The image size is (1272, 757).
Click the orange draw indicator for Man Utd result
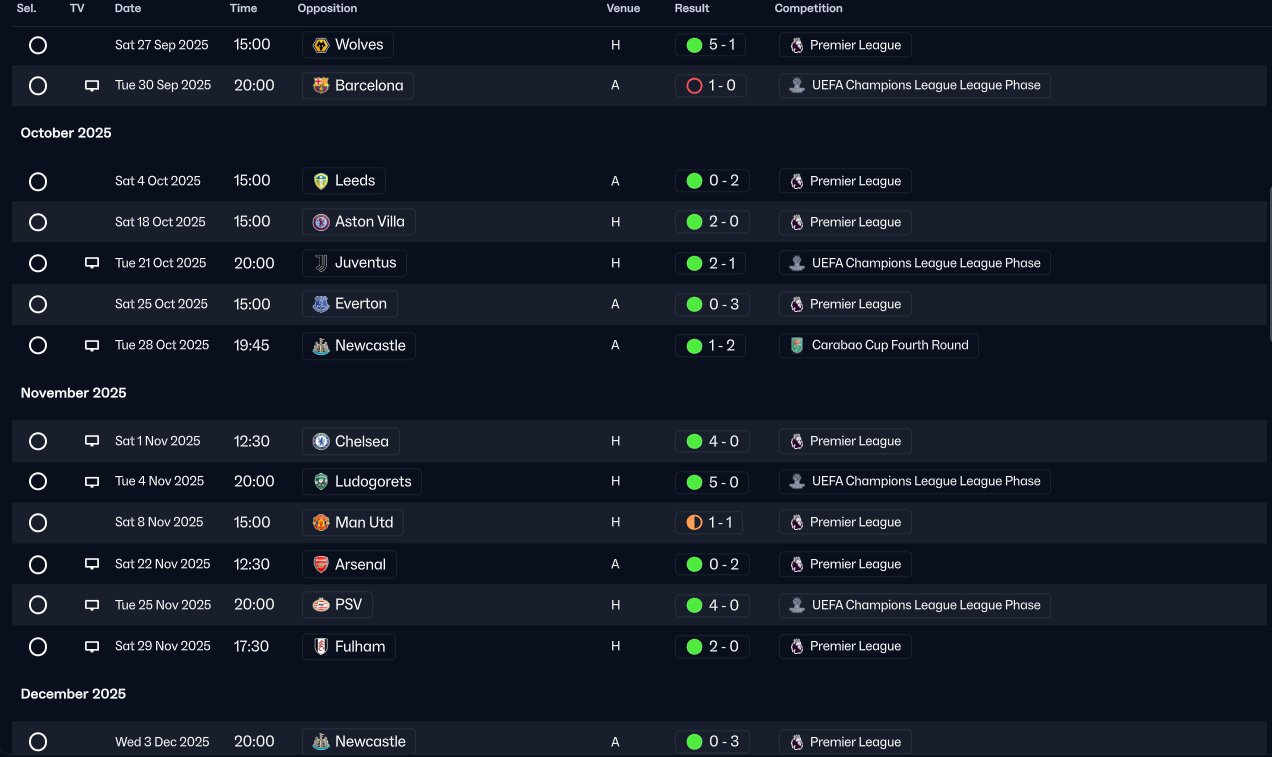pos(694,522)
